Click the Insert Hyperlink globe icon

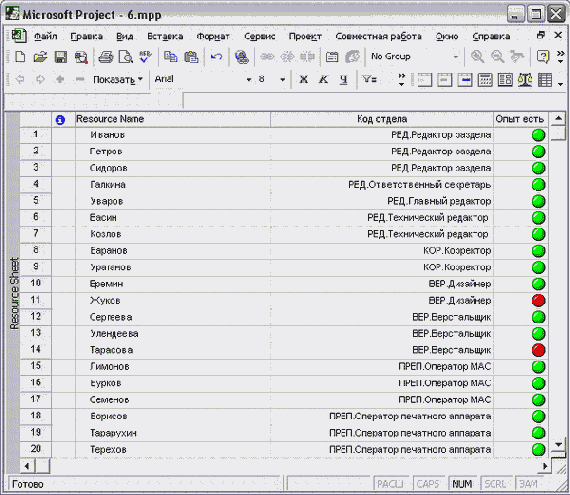click(242, 57)
